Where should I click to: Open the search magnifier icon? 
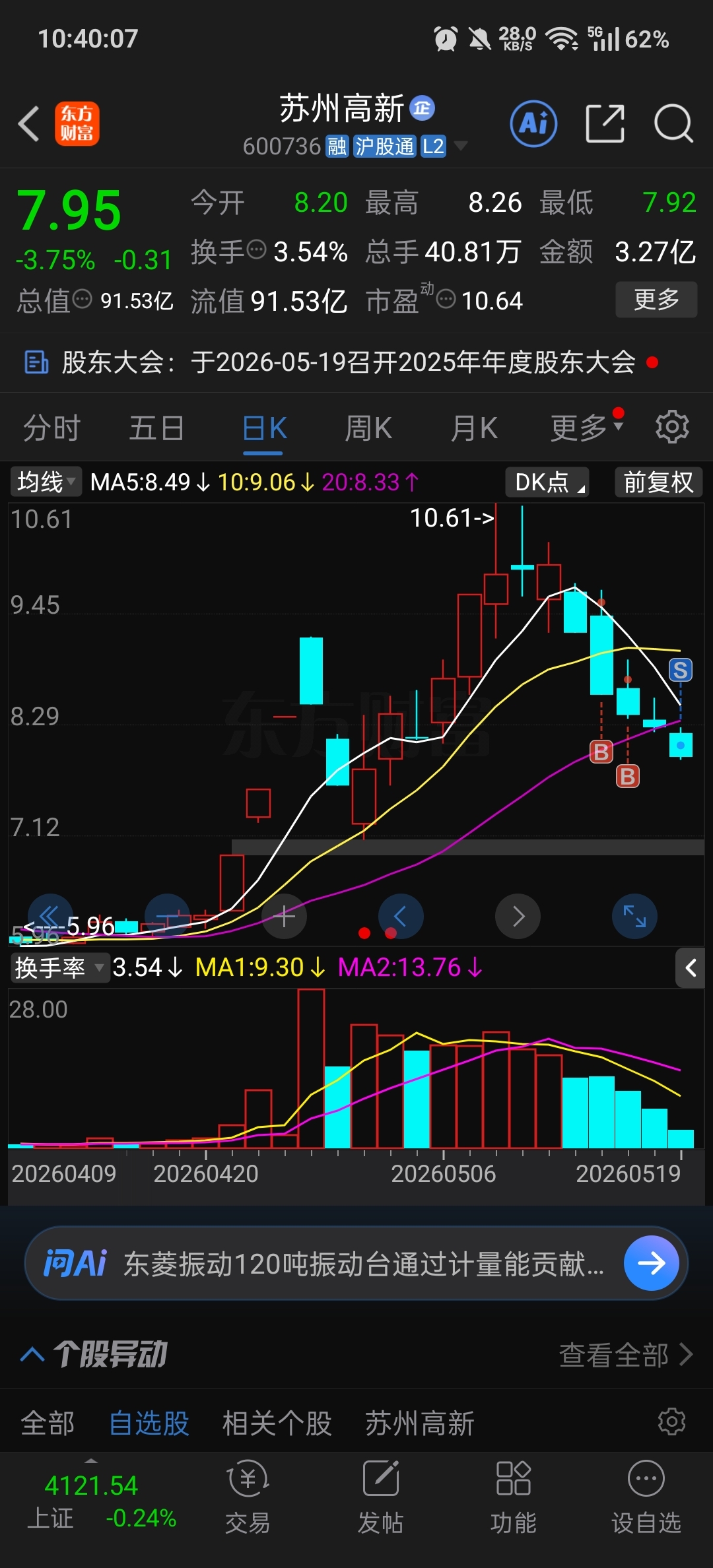[673, 123]
